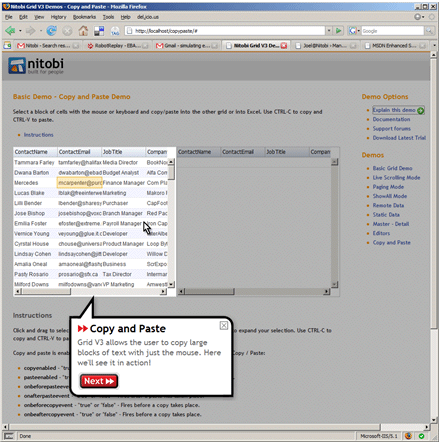Open the address bar history dropdown
Screen dimensions: 439x442
(329, 31)
